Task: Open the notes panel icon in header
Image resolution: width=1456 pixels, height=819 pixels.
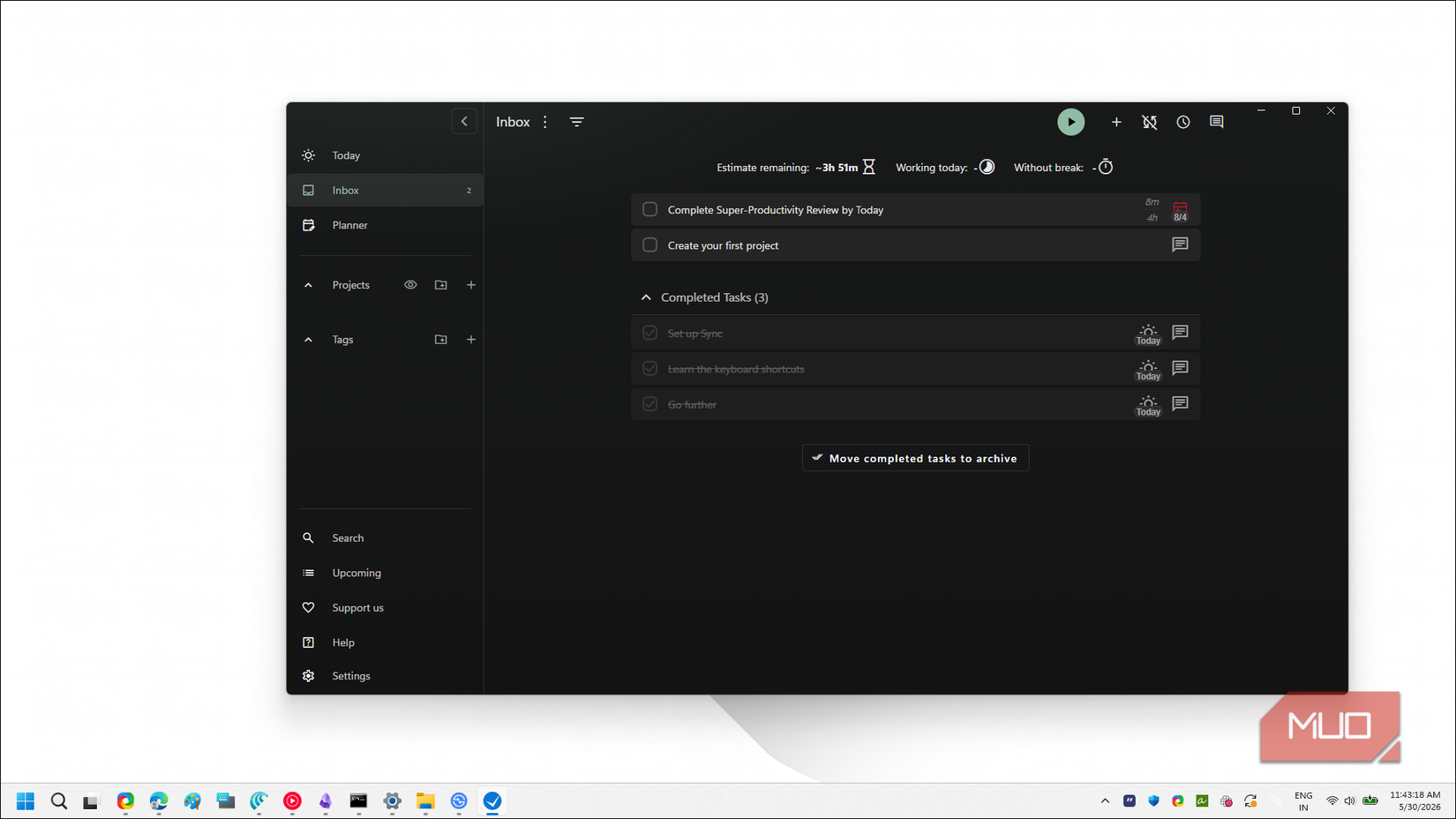Action: [1217, 122]
